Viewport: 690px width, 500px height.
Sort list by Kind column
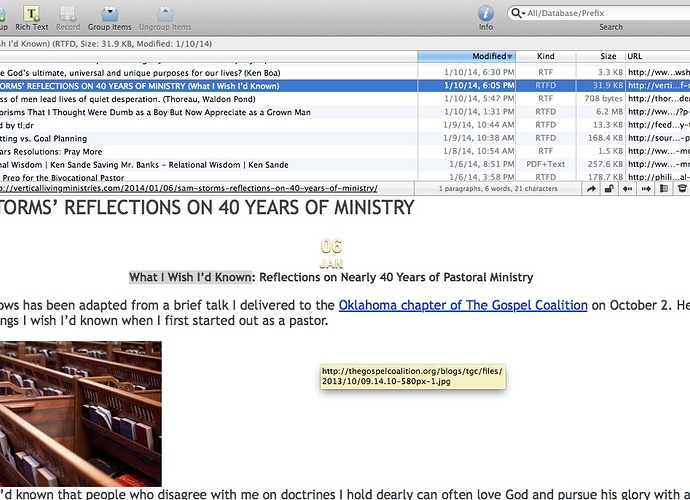[546, 57]
